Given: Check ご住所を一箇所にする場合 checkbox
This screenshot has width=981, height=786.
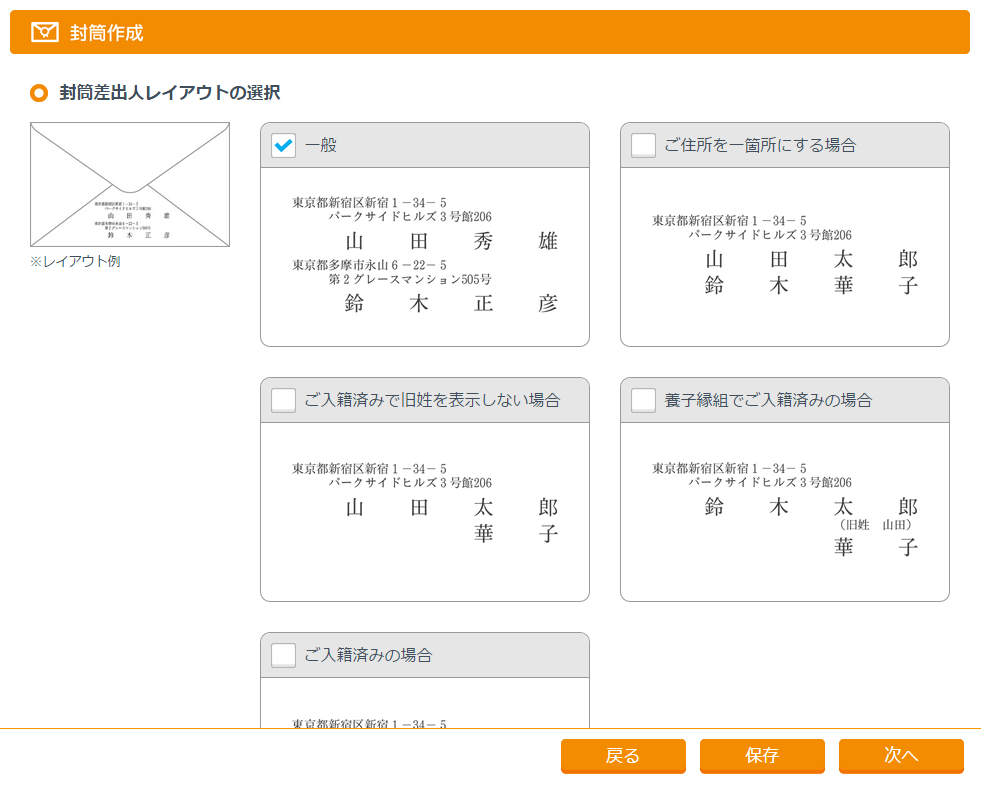Looking at the screenshot, I should click(644, 146).
